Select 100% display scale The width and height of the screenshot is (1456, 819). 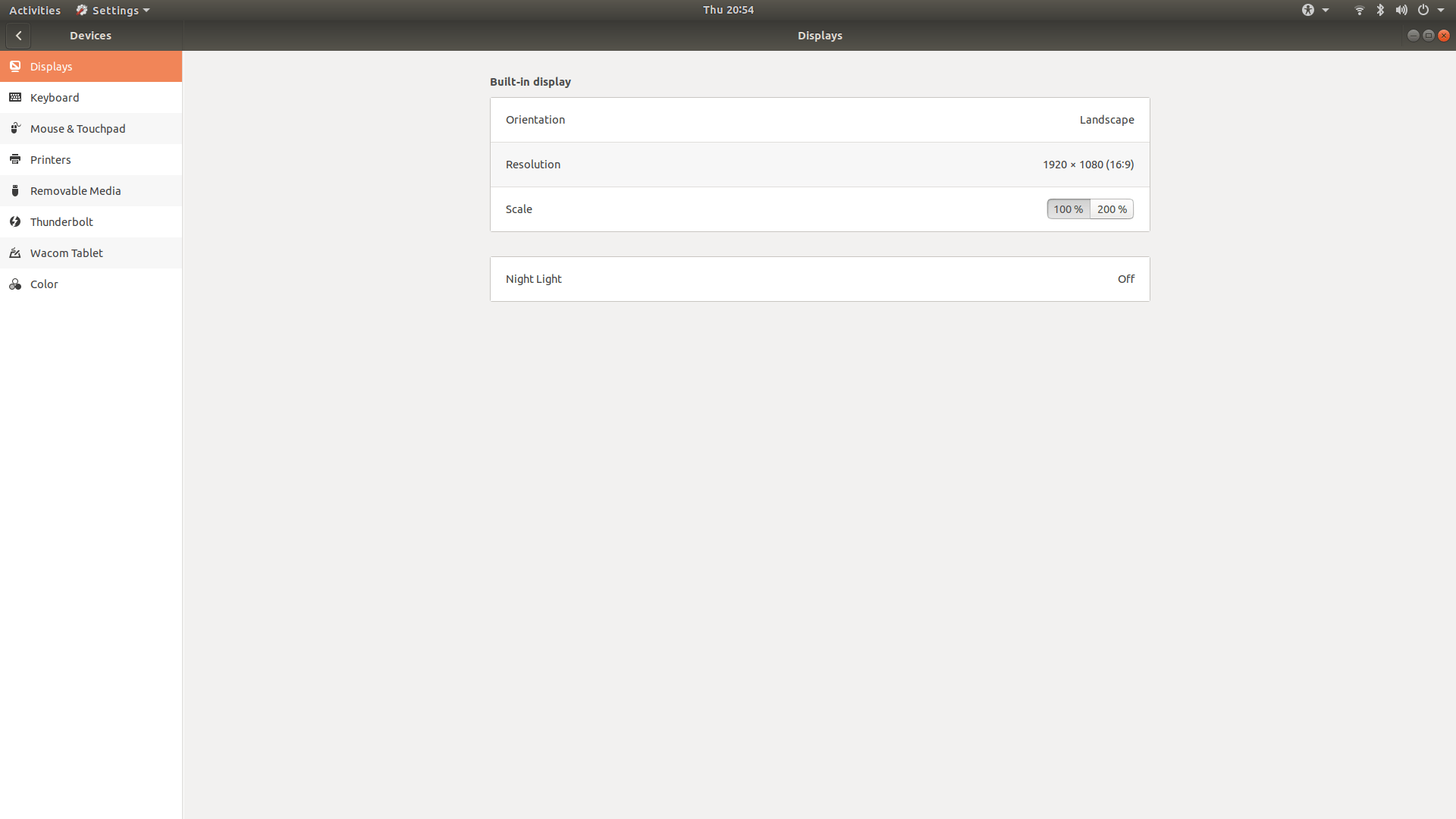tap(1068, 209)
